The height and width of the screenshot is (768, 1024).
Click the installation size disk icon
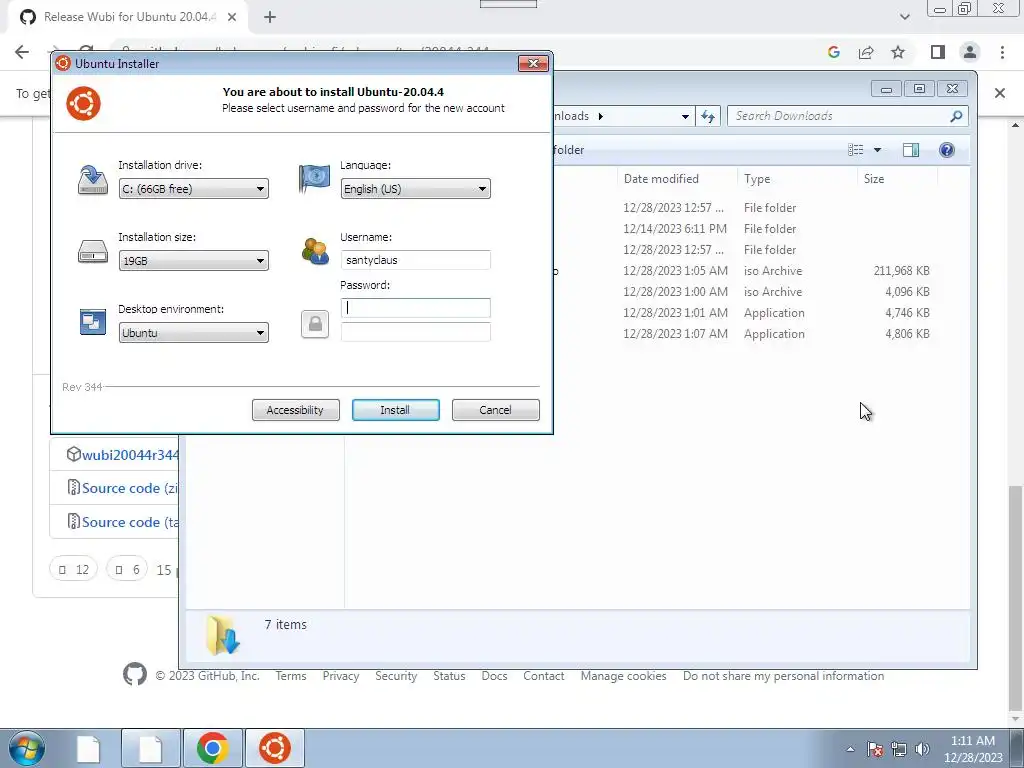(93, 251)
